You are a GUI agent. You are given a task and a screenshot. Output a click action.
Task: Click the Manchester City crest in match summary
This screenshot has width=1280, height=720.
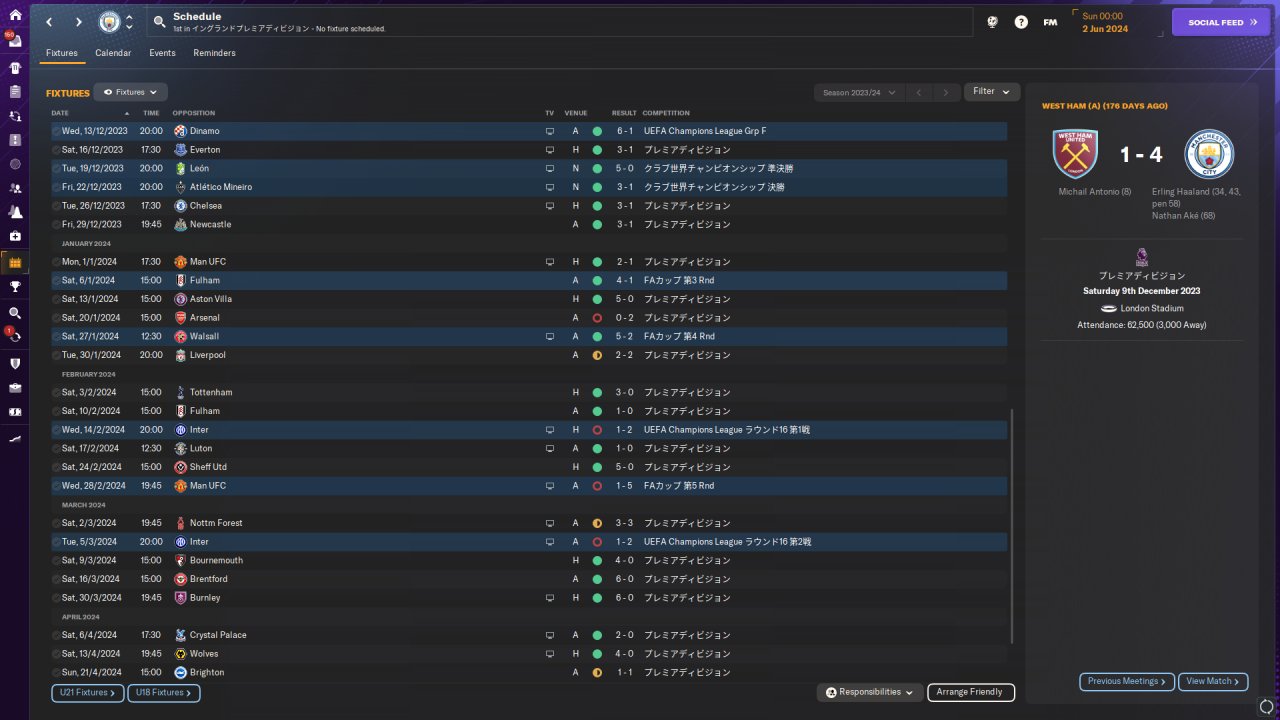[x=1209, y=154]
